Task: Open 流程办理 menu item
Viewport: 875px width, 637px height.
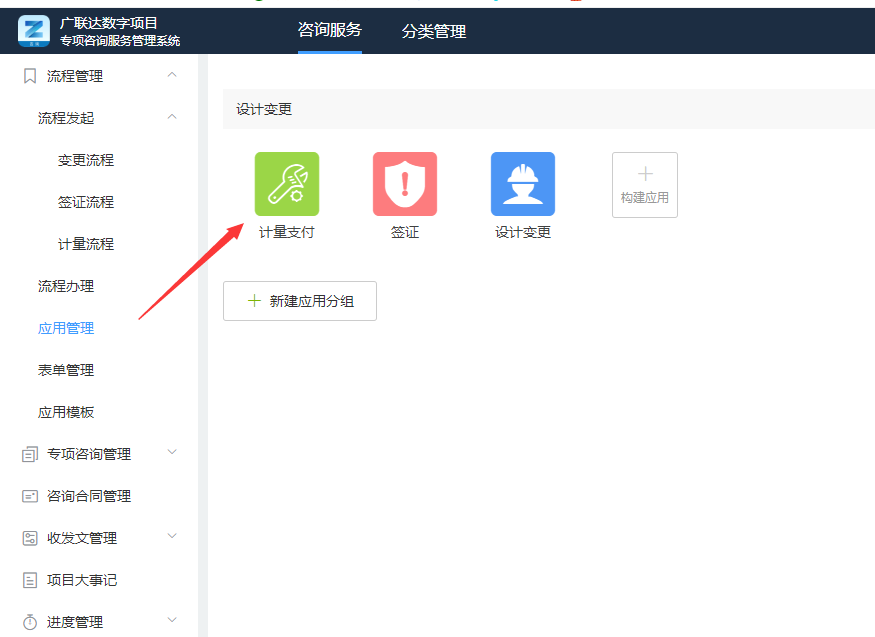Action: tap(66, 286)
